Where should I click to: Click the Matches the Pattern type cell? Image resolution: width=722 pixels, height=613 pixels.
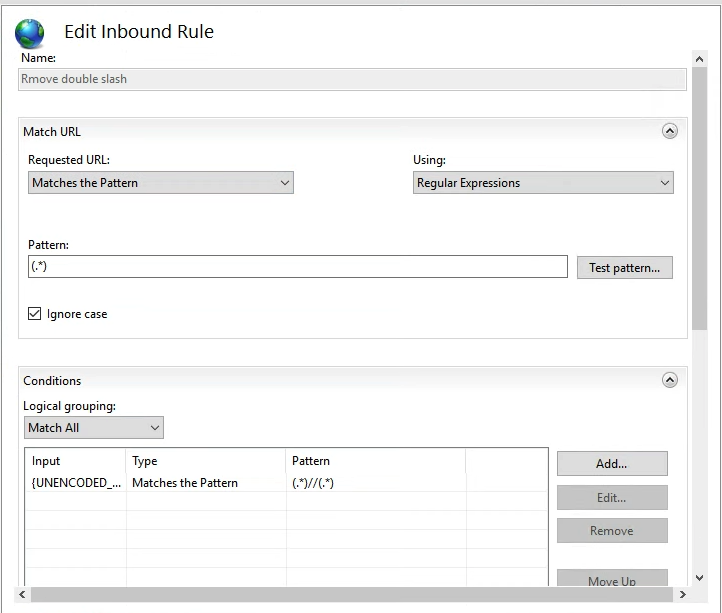[206, 483]
